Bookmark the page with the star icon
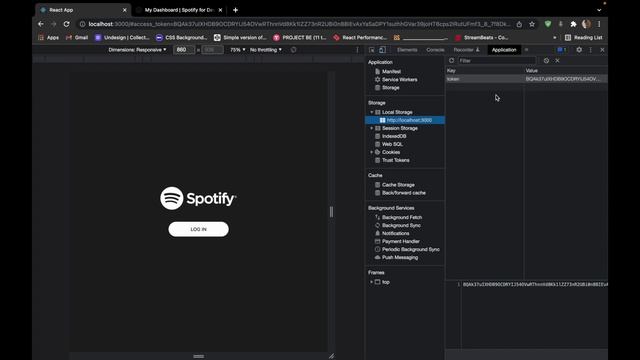The image size is (640, 360). 532,24
